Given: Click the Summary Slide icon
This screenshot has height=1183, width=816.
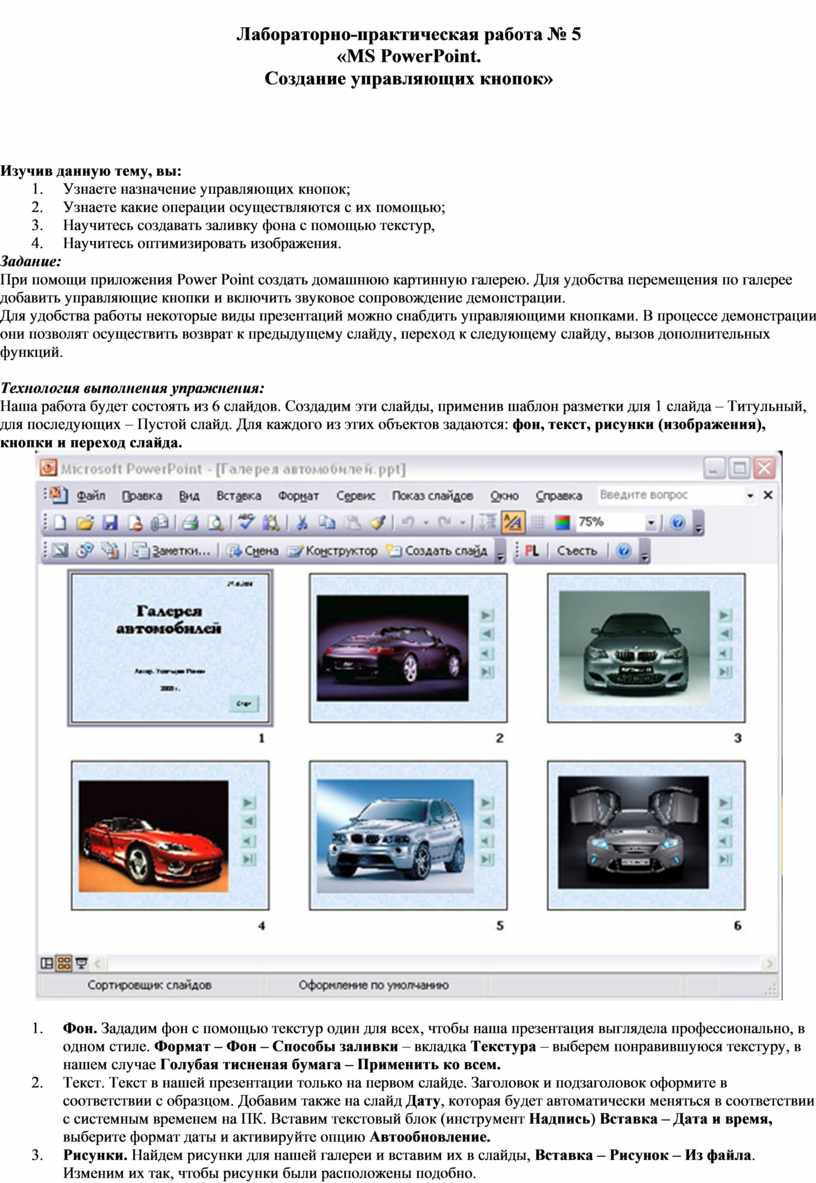Looking at the screenshot, I should point(109,551).
